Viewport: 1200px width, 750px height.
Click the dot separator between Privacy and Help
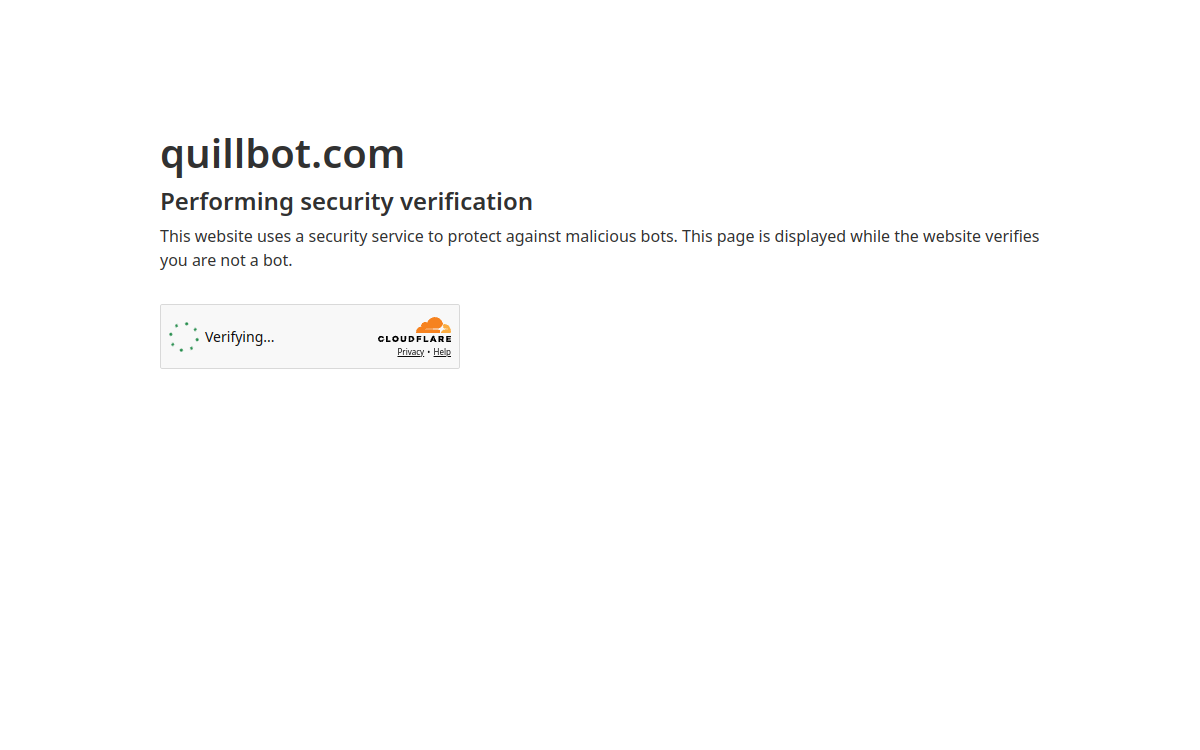click(x=429, y=352)
